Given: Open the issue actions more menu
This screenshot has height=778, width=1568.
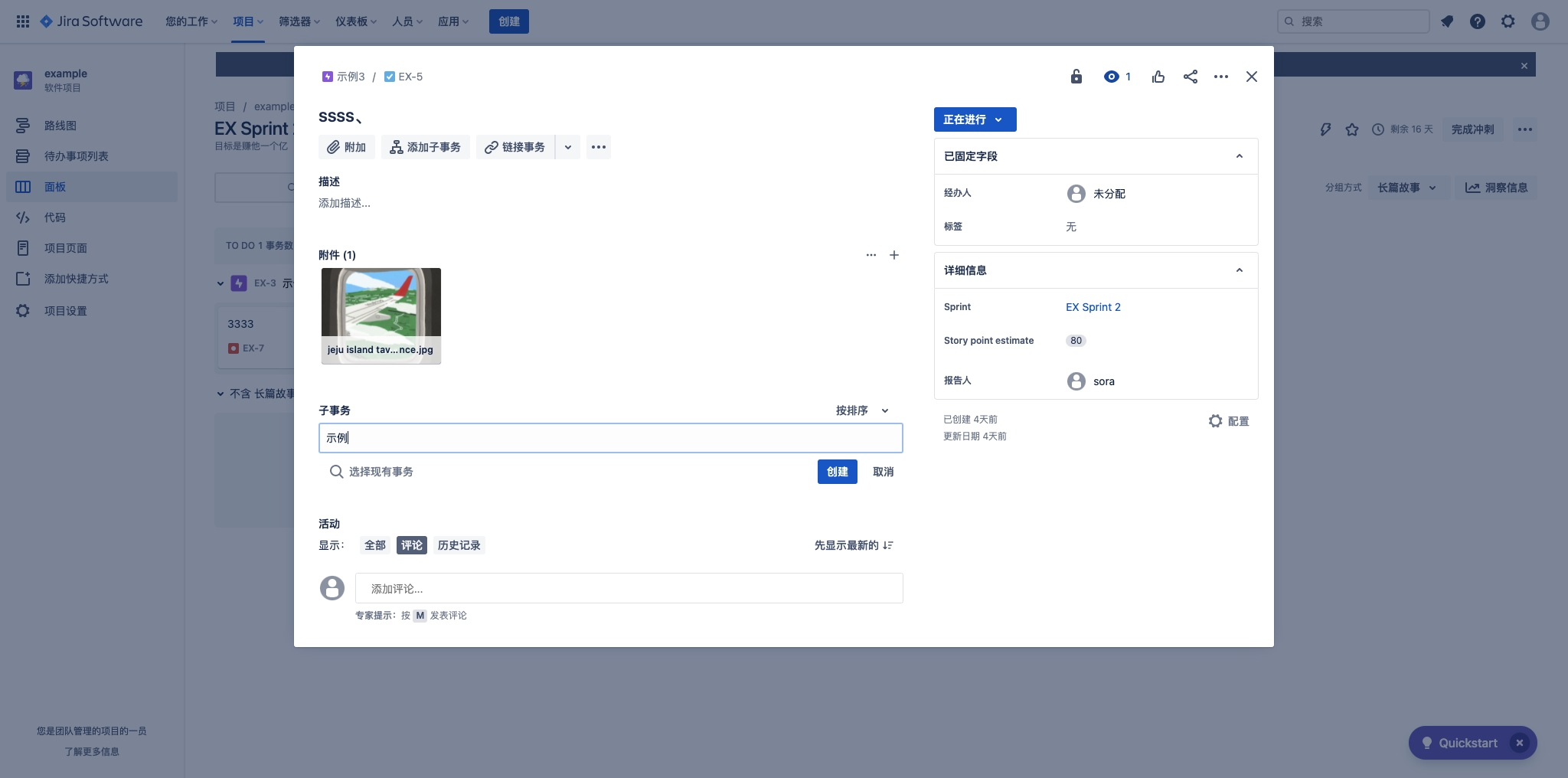Looking at the screenshot, I should [x=1221, y=77].
